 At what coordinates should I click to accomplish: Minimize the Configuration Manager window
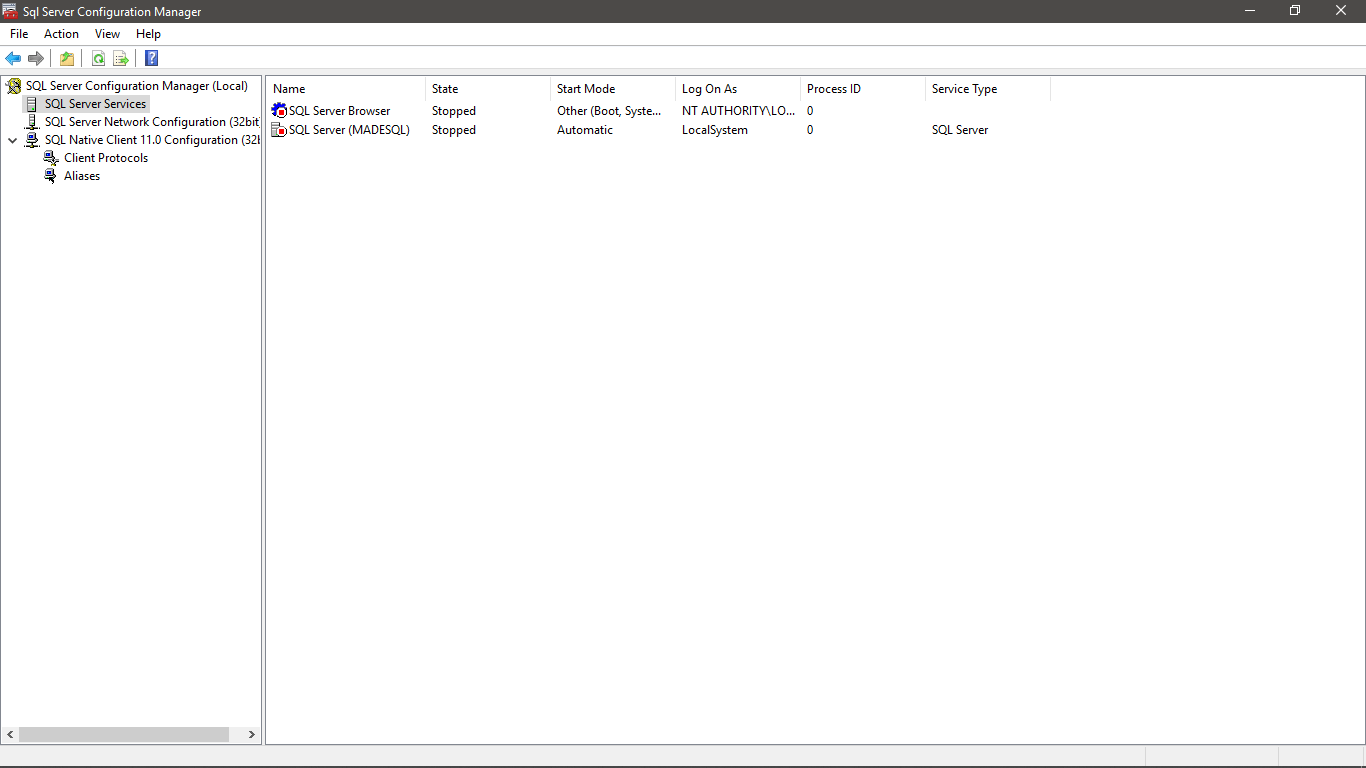tap(1250, 11)
